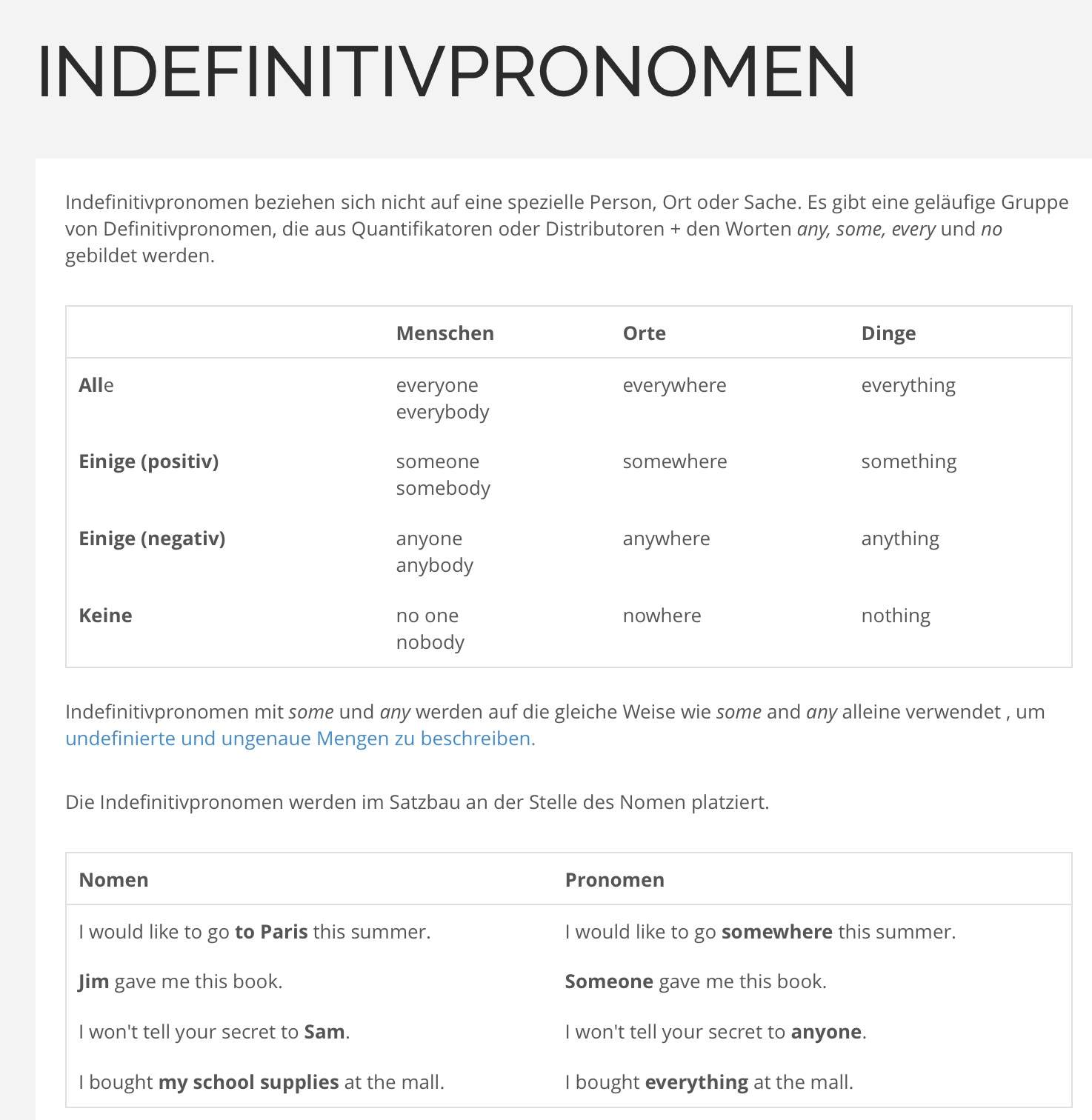This screenshot has width=1092, height=1120.
Task: Open the undefinierte und ungenaue Mengen link
Action: point(300,739)
